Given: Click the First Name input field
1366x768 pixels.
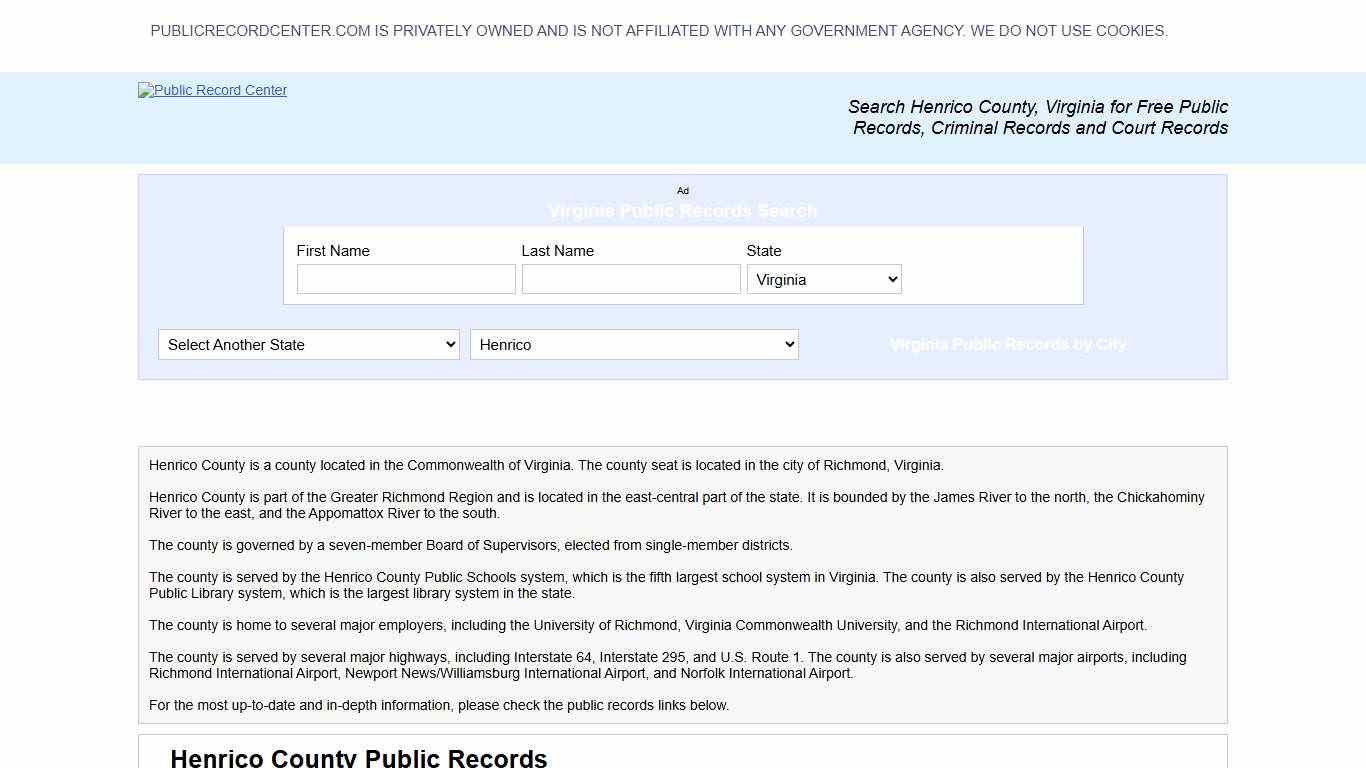Looking at the screenshot, I should tap(405, 279).
